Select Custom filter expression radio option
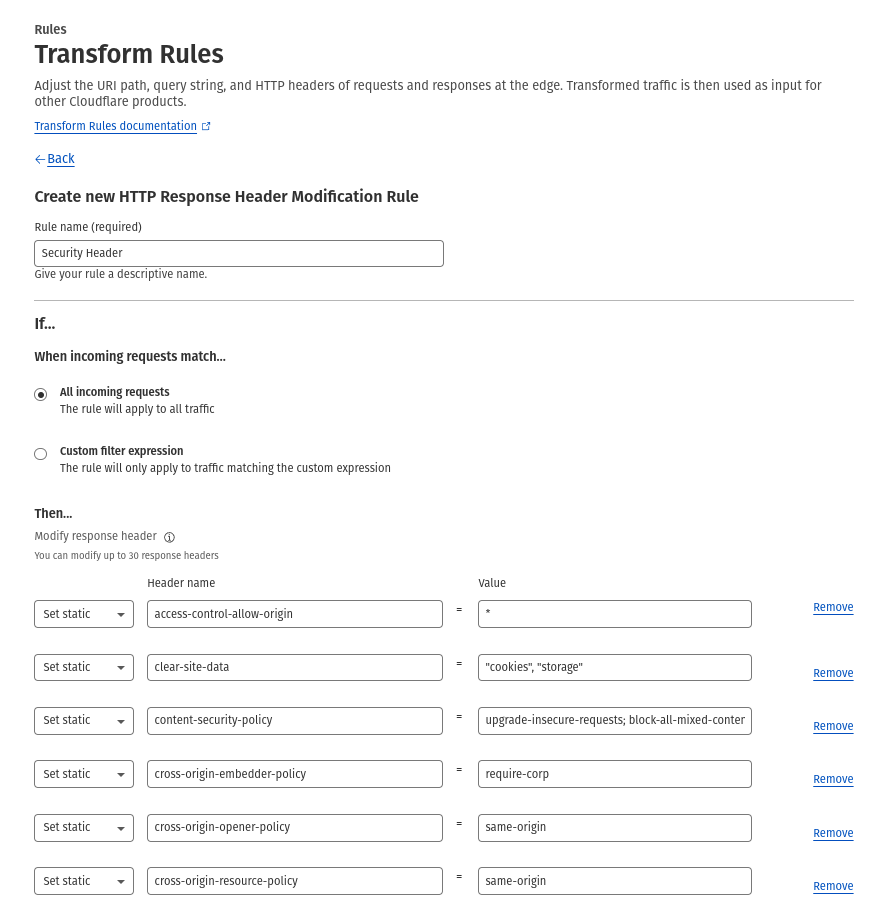Viewport: 893px width, 919px height. coord(41,453)
